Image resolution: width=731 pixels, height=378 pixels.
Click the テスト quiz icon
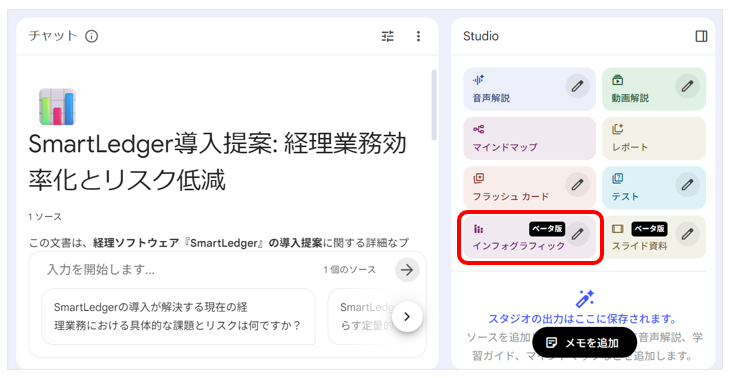(618, 178)
